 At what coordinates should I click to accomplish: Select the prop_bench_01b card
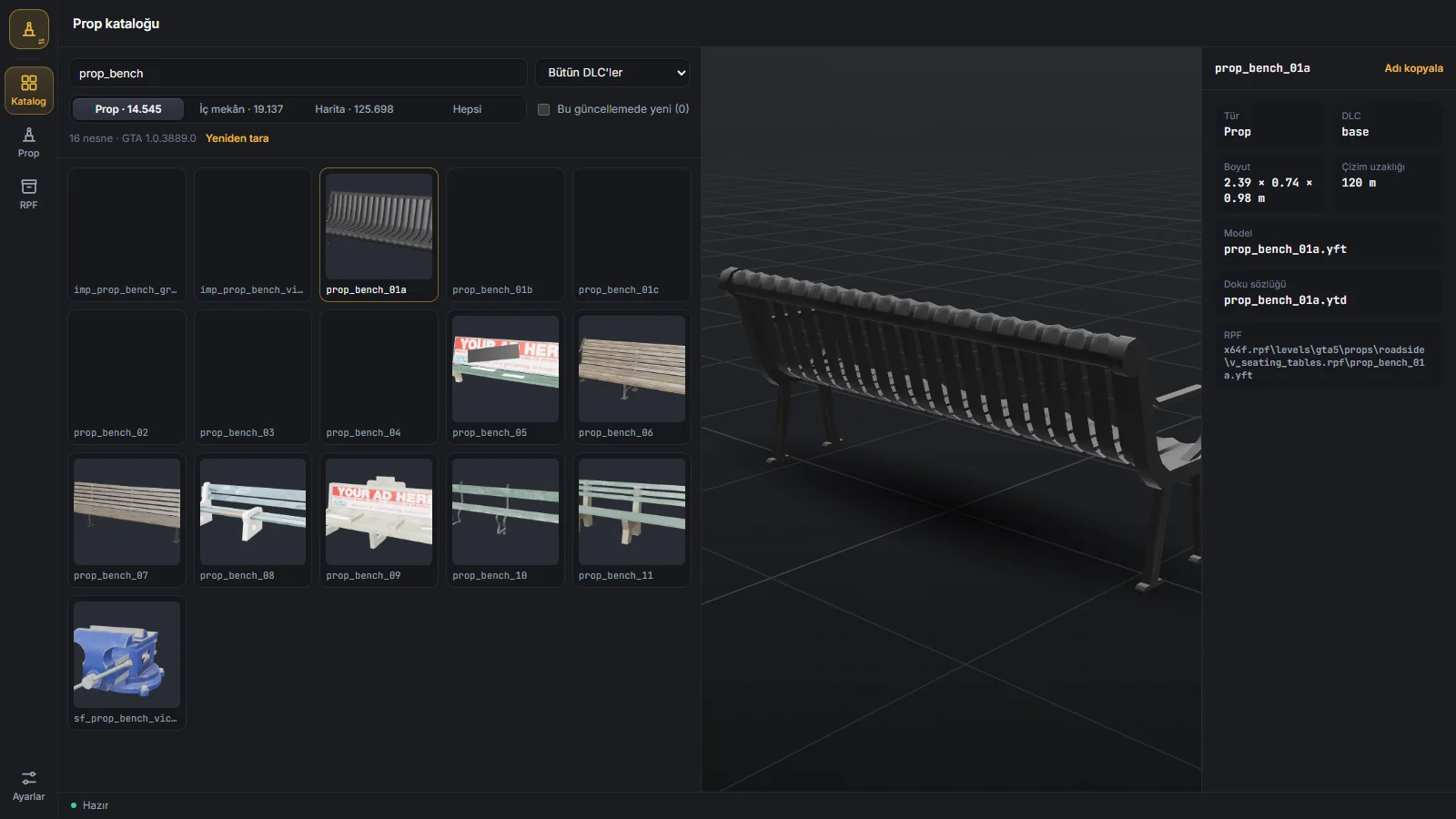point(505,235)
